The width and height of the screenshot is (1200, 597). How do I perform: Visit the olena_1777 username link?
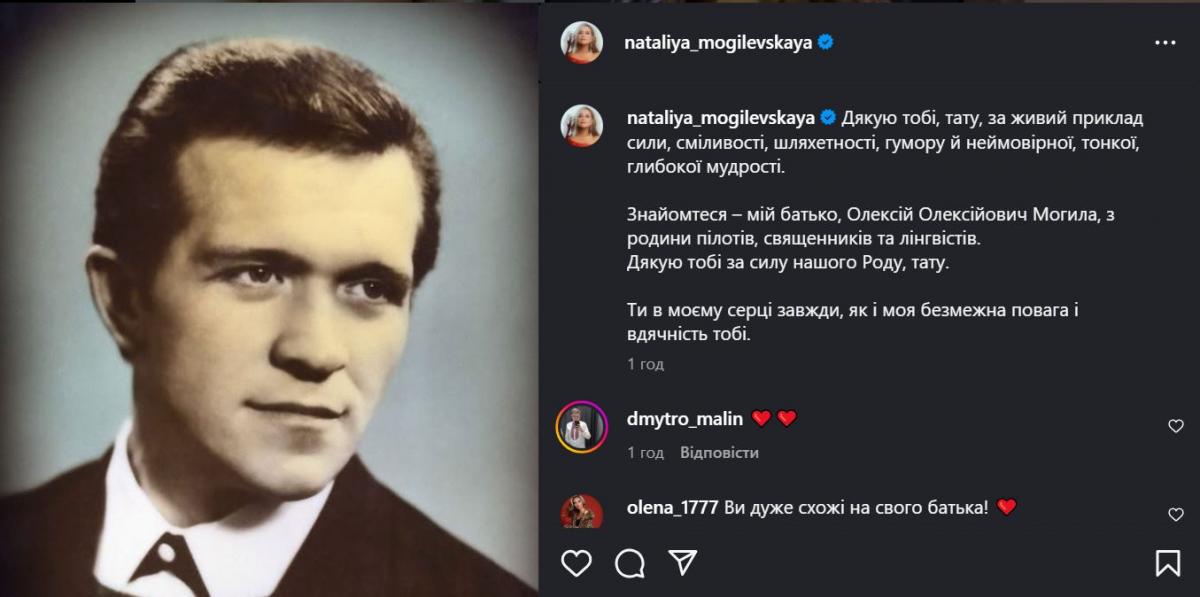pos(672,507)
